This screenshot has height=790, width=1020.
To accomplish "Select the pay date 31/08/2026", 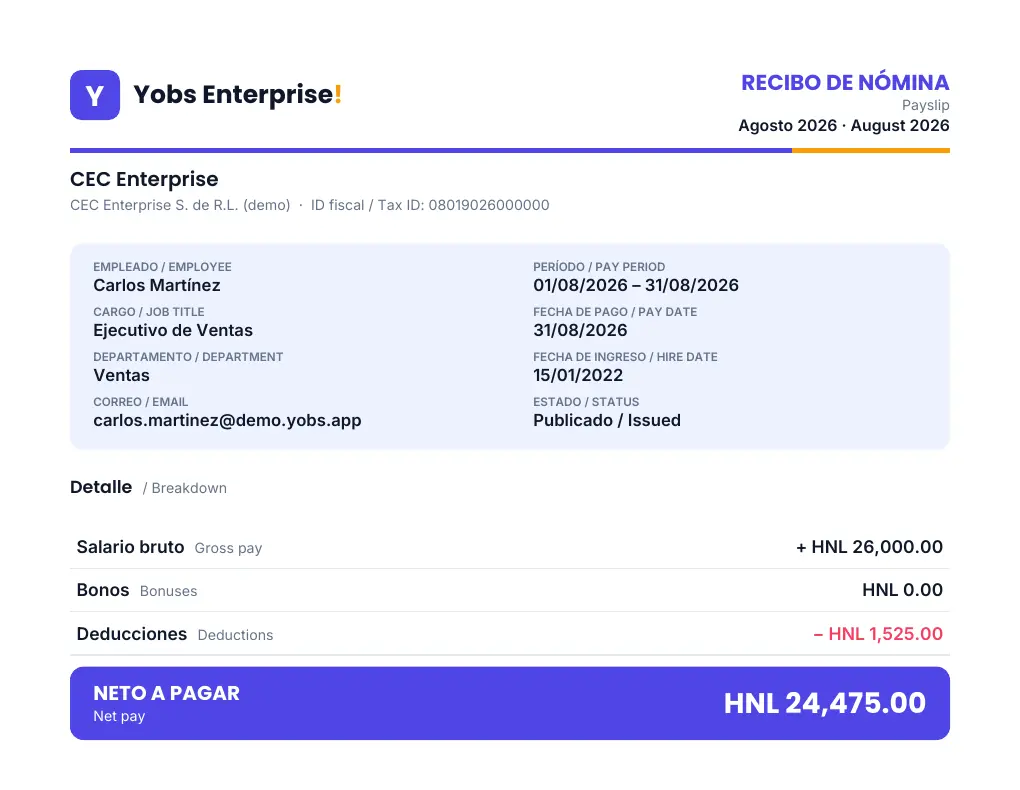I will pyautogui.click(x=580, y=330).
